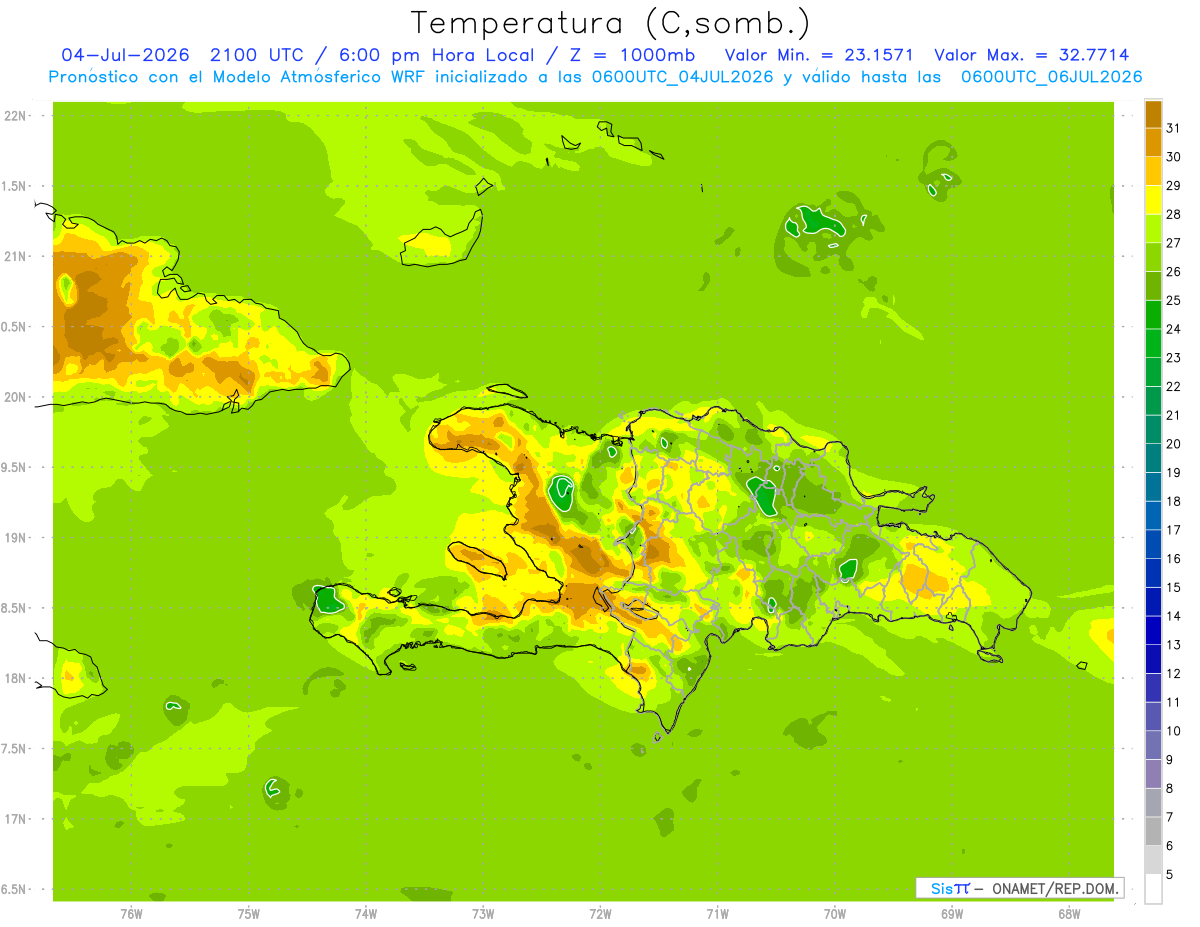Click the '22N' latitude label

coord(17,115)
